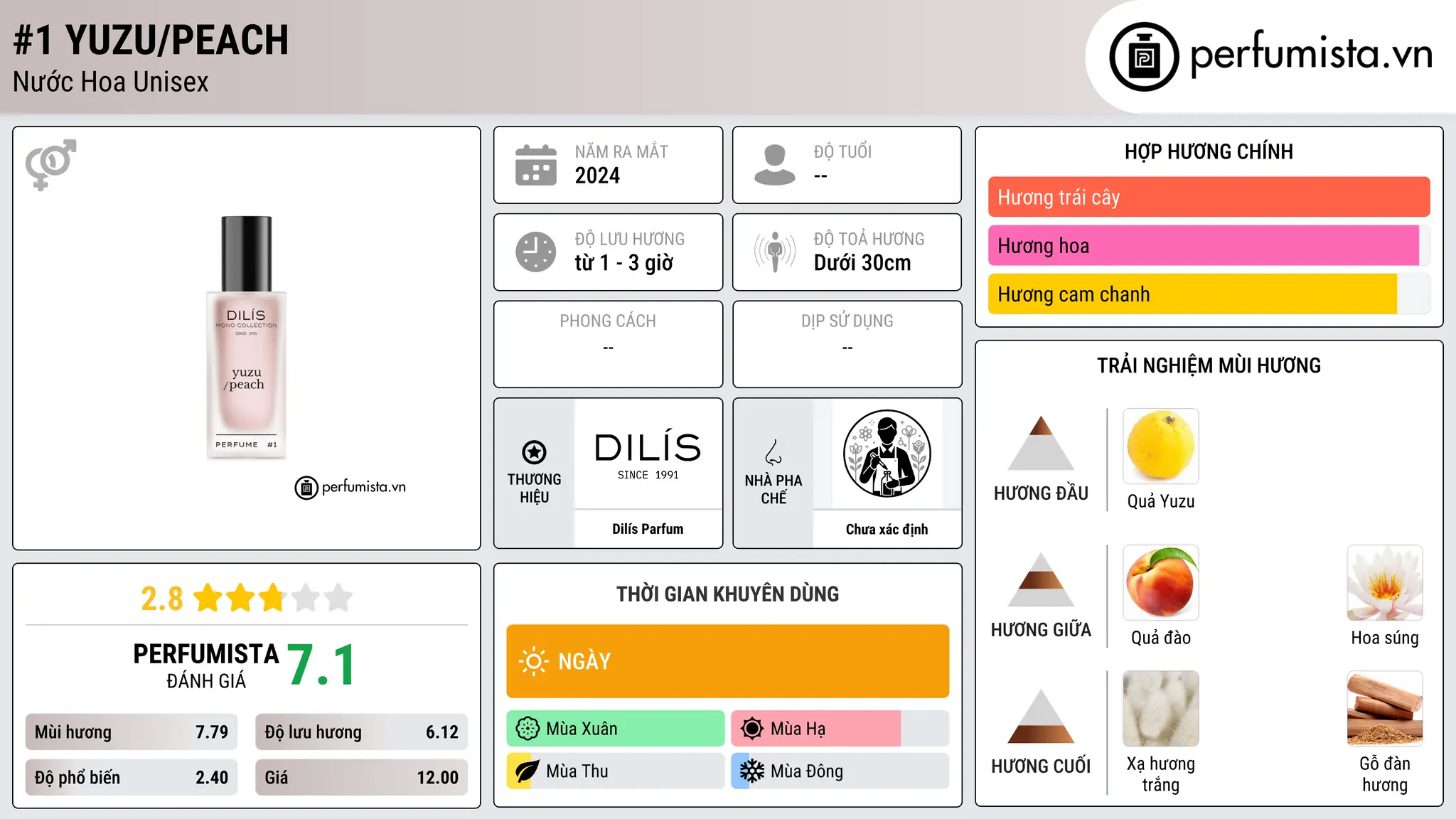Click the perfumer illustration above Chưa xác định
Viewport: 1456px width, 819px height.
887,454
